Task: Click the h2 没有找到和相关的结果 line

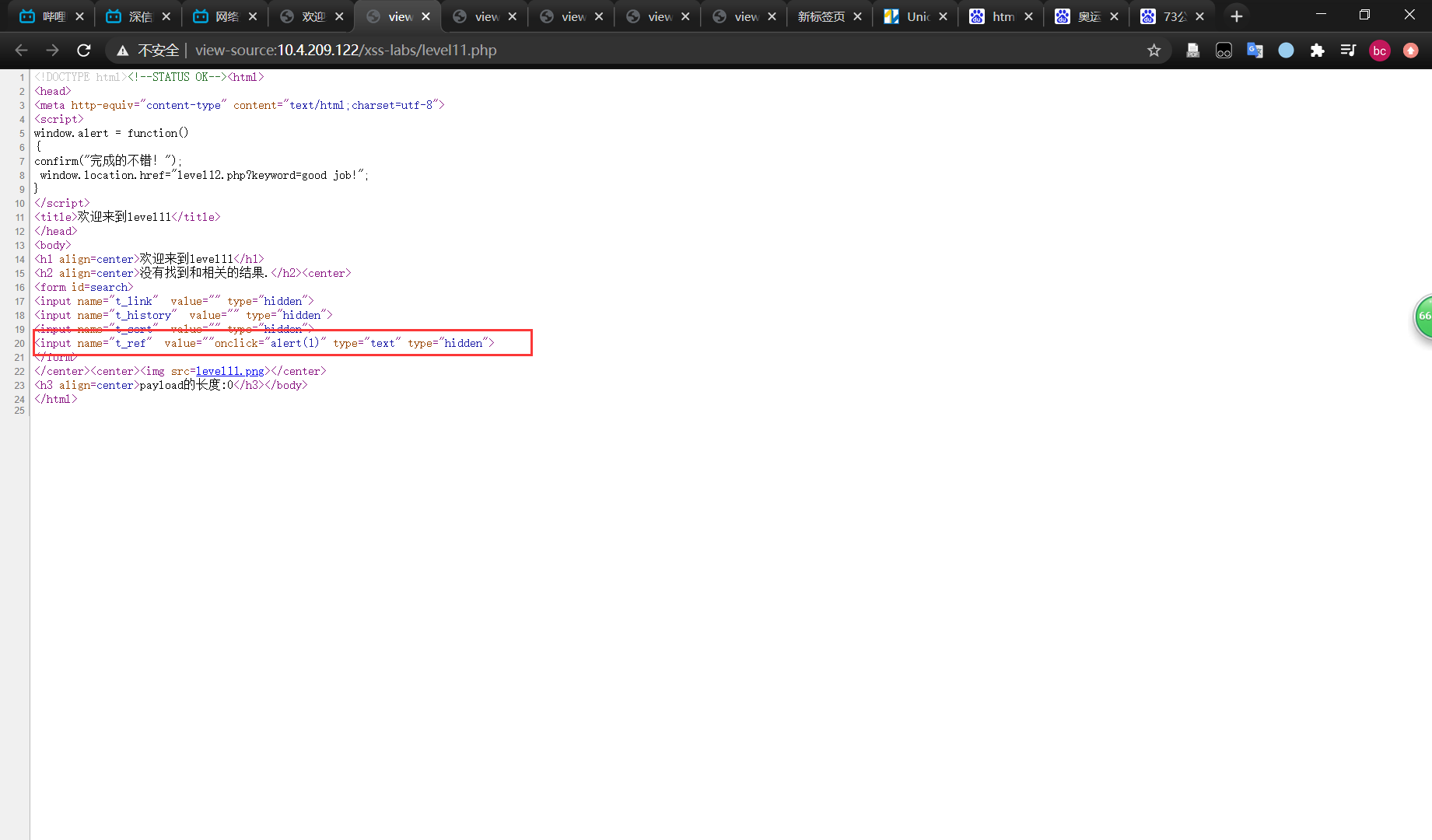Action: click(x=193, y=273)
